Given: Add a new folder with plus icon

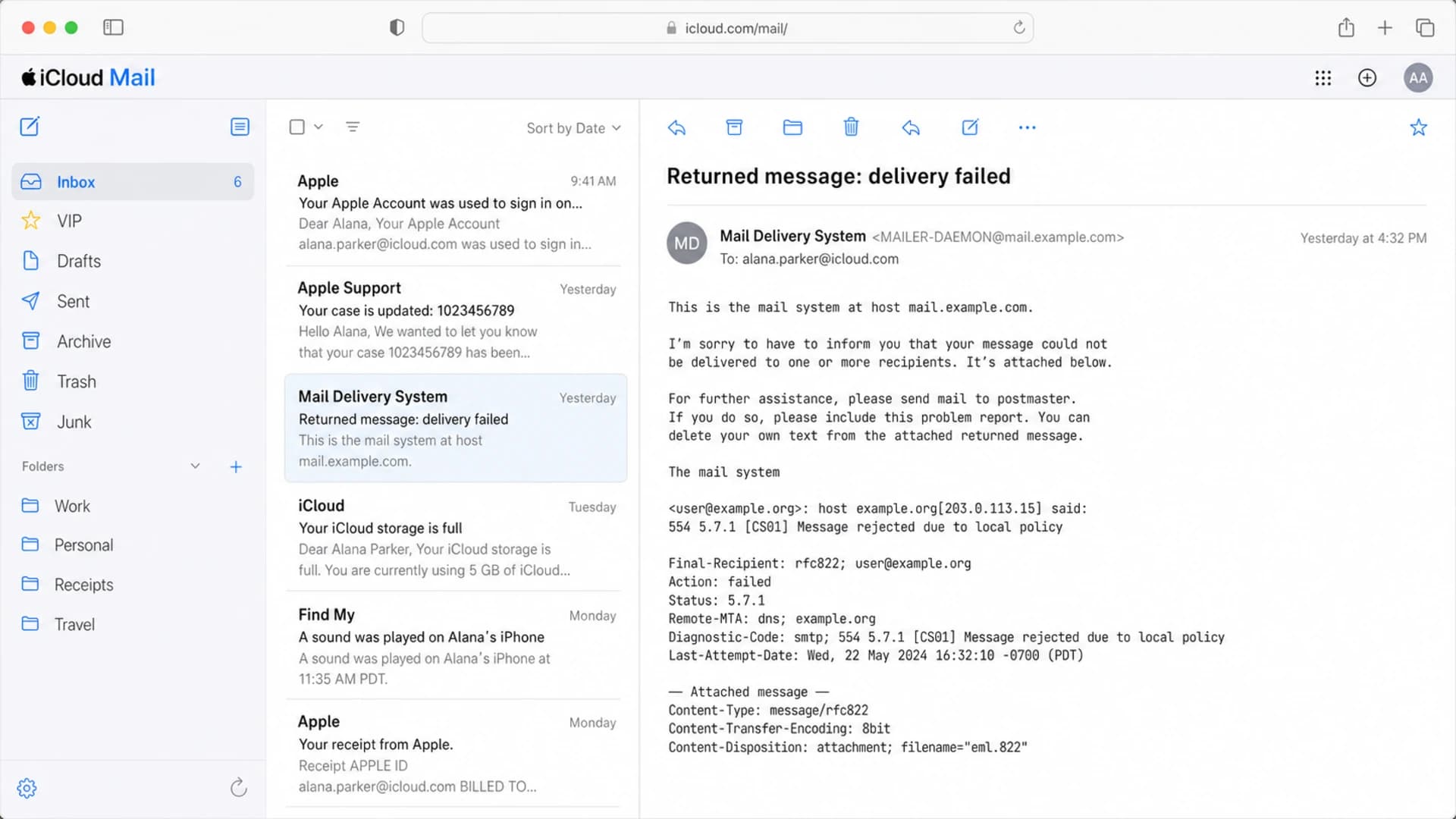Looking at the screenshot, I should pyautogui.click(x=236, y=467).
